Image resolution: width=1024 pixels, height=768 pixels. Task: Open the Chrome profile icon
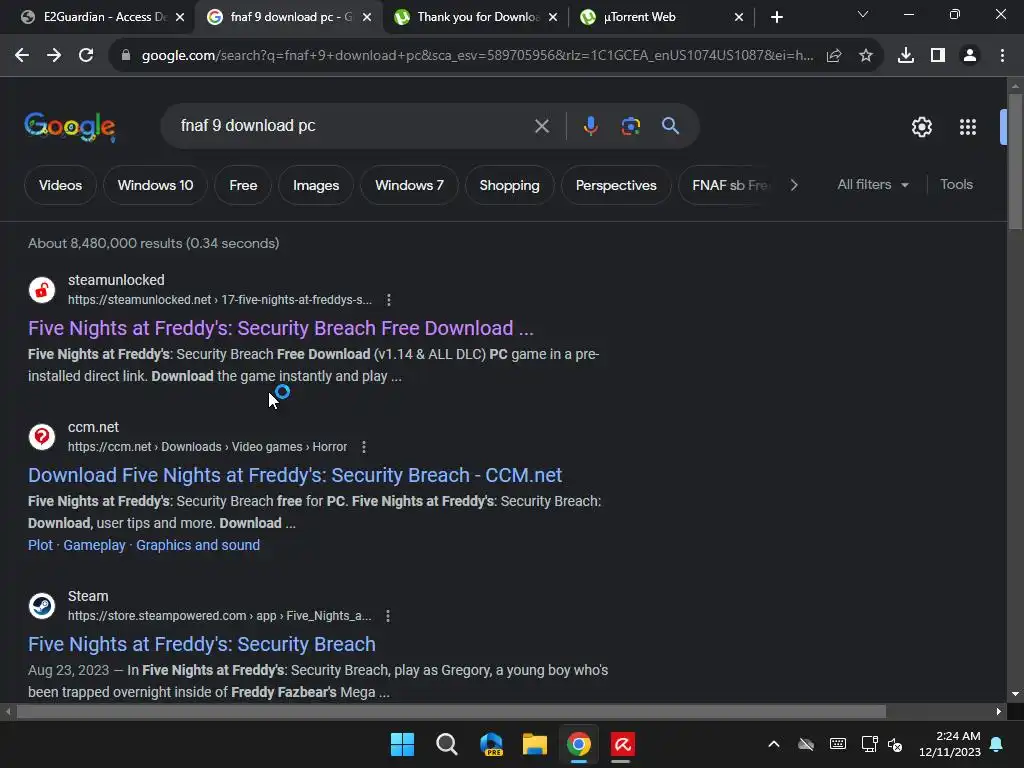coord(970,56)
